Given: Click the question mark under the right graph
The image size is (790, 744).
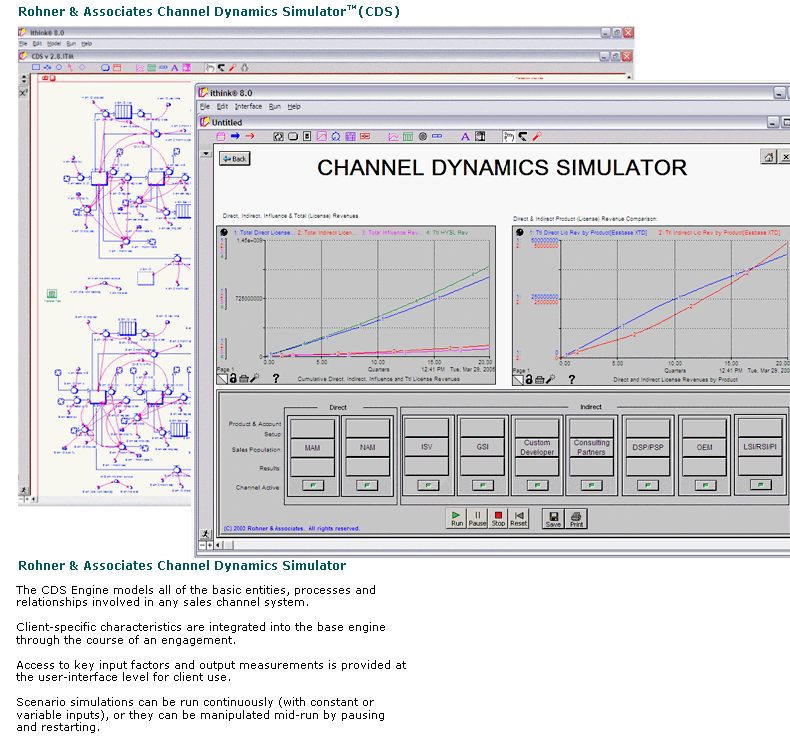Looking at the screenshot, I should tap(571, 379).
